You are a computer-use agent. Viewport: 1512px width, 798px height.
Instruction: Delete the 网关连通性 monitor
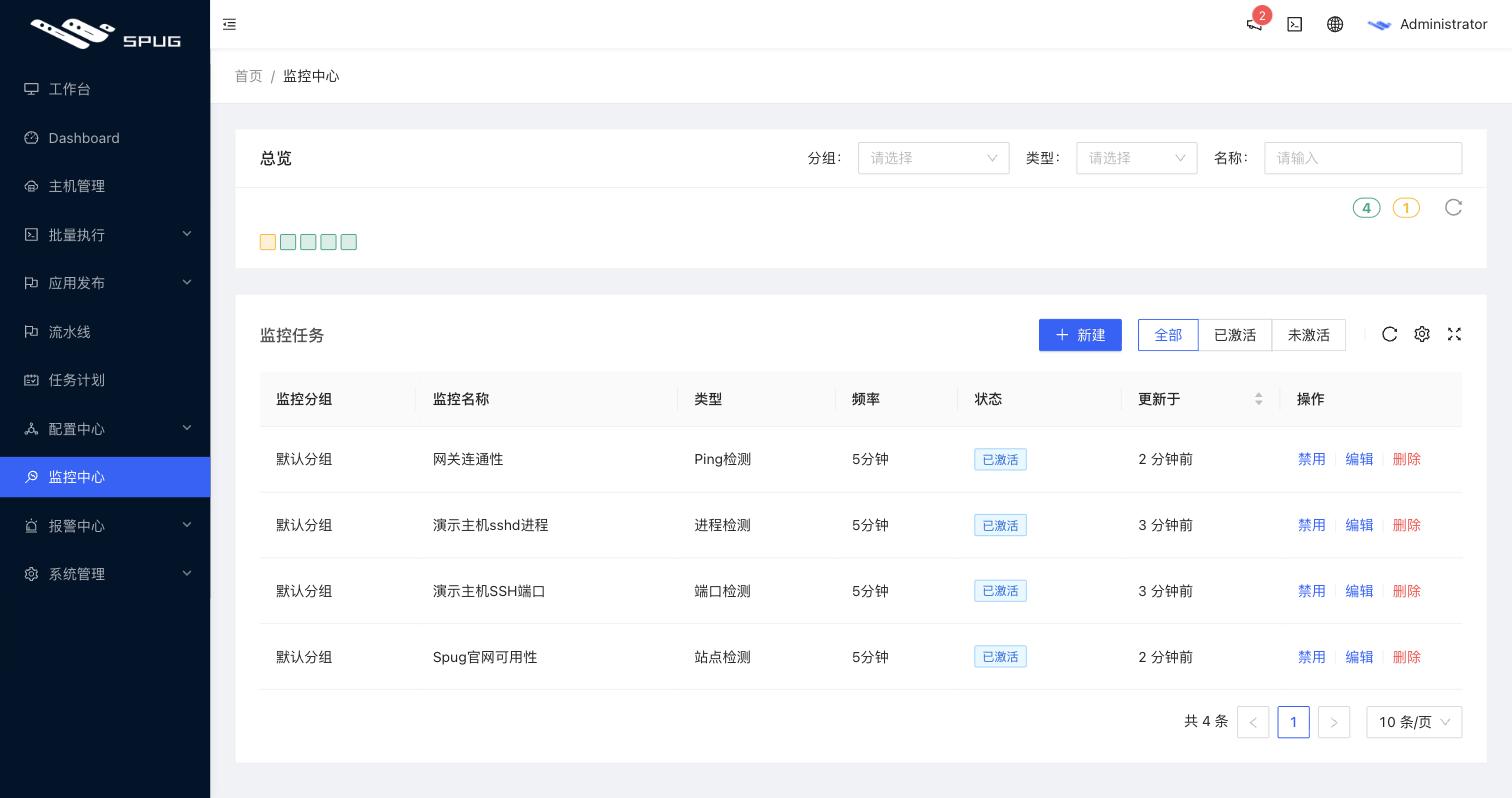[x=1406, y=459]
